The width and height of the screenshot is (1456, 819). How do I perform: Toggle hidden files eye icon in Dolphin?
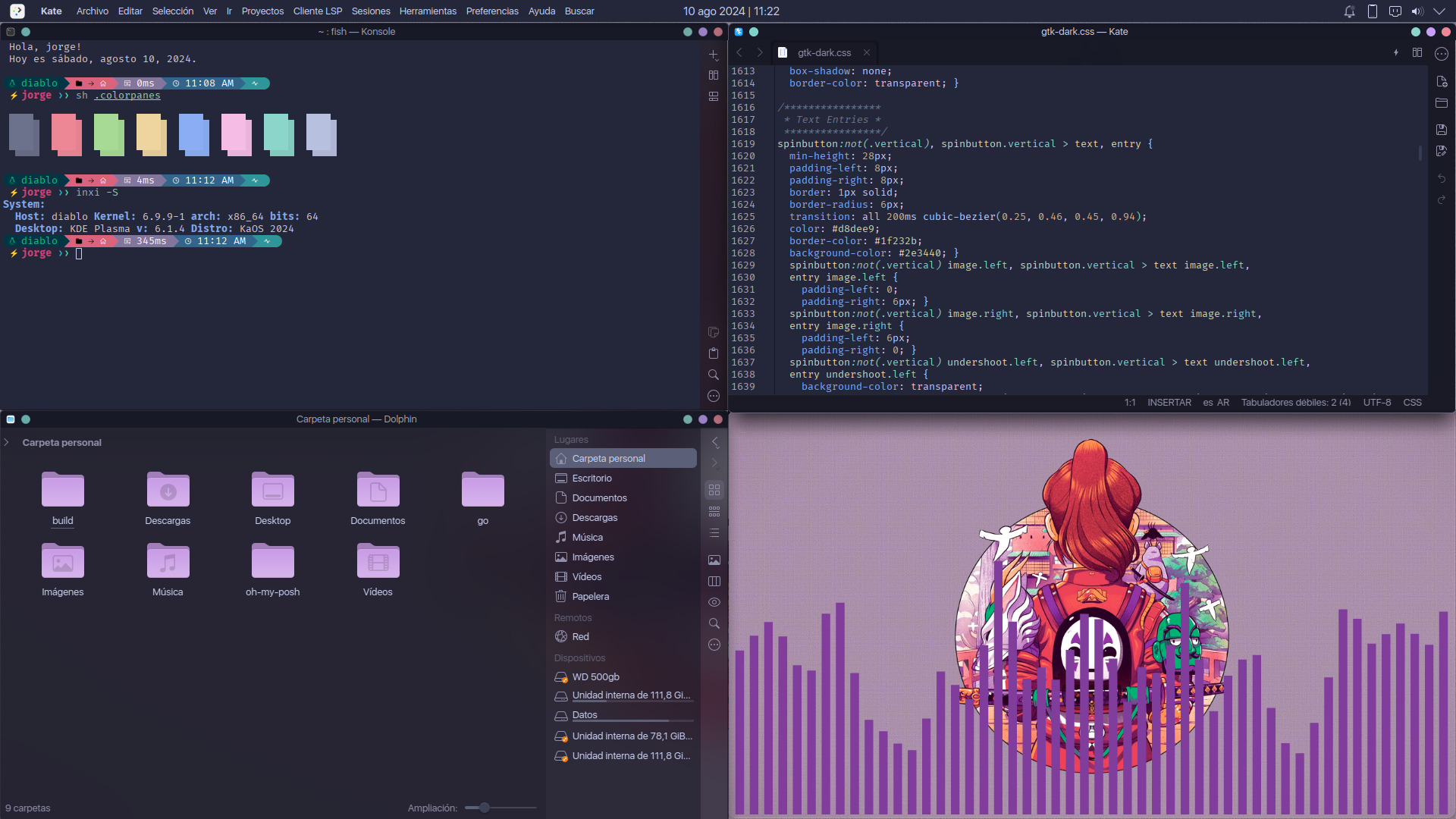(x=714, y=602)
